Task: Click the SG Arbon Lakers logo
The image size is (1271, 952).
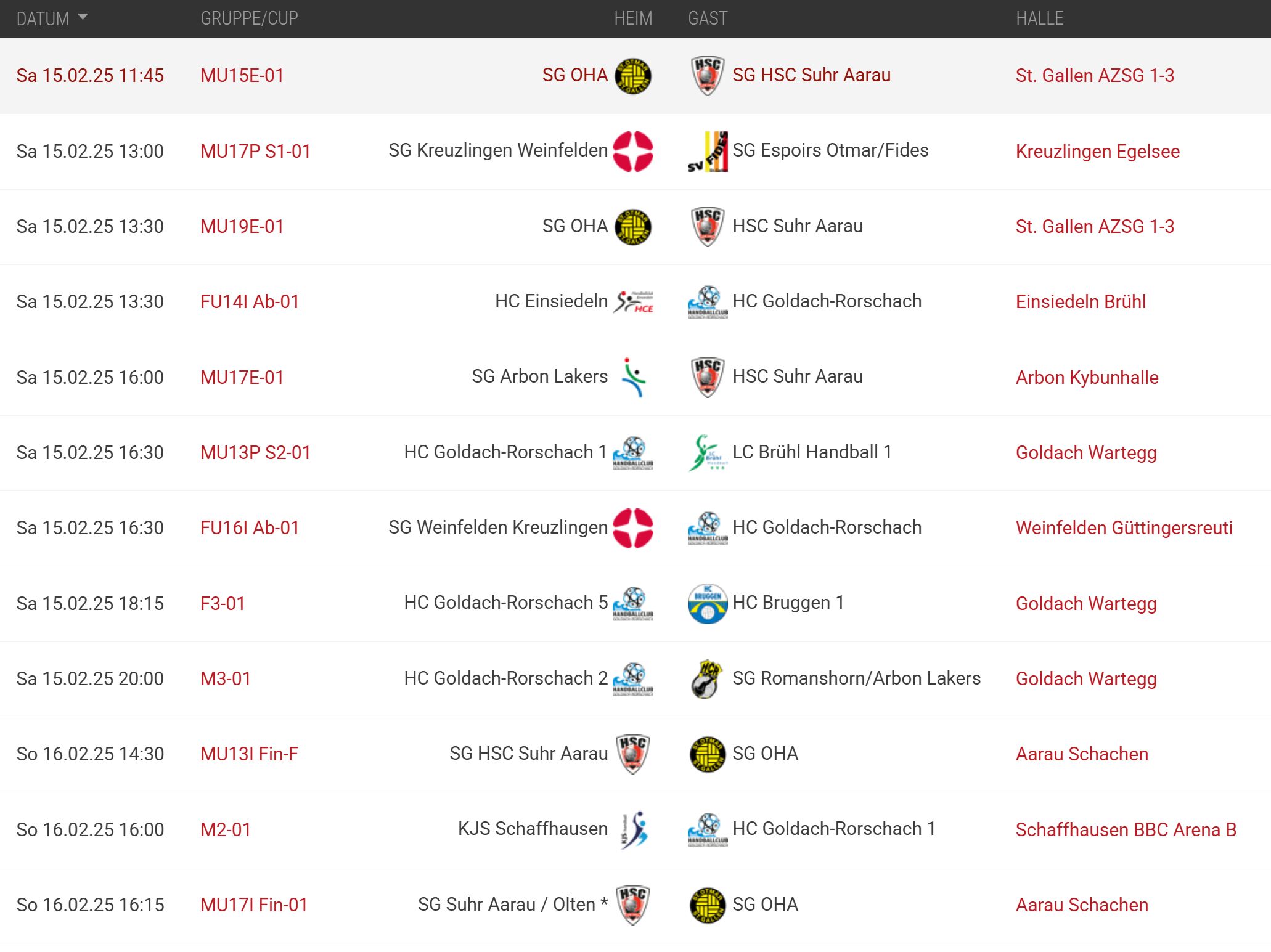Action: 632,377
